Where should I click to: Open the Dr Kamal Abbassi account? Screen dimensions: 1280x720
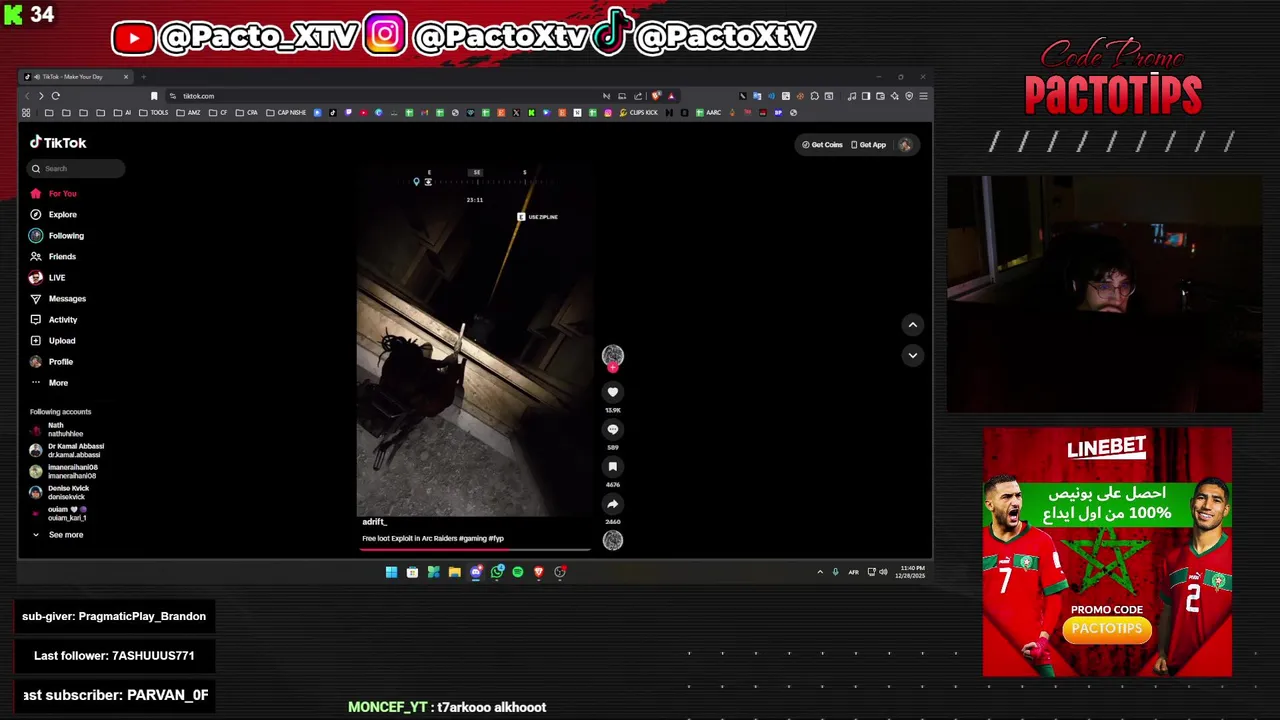(67, 450)
